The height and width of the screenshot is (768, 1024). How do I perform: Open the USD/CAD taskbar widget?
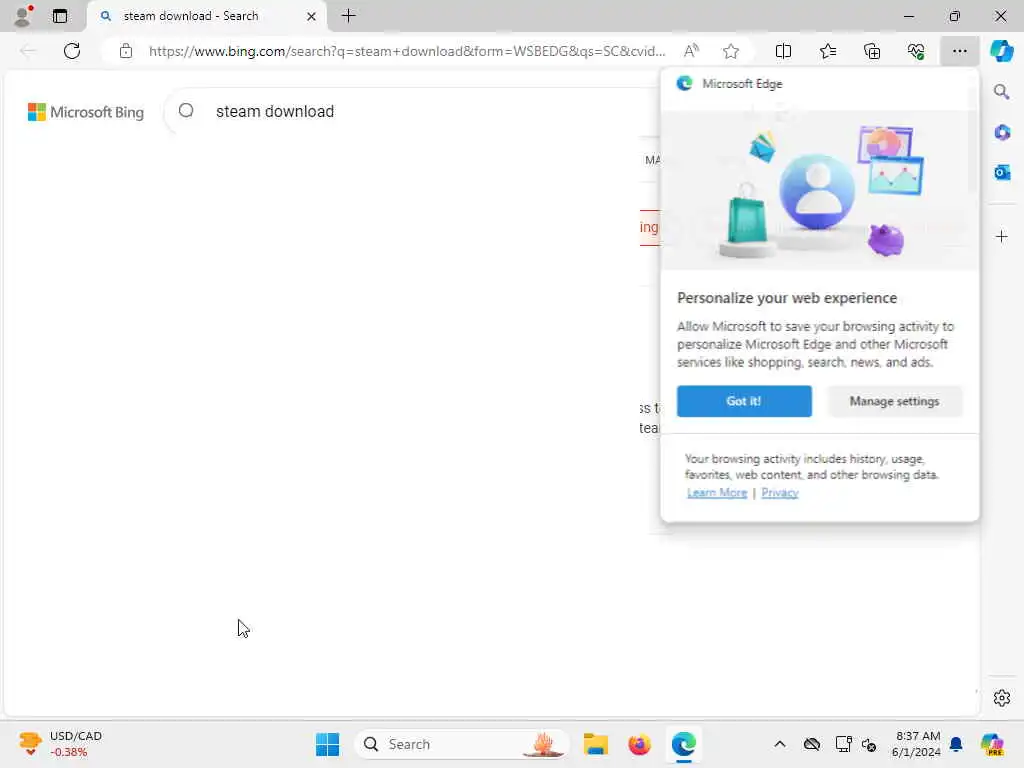(60, 744)
